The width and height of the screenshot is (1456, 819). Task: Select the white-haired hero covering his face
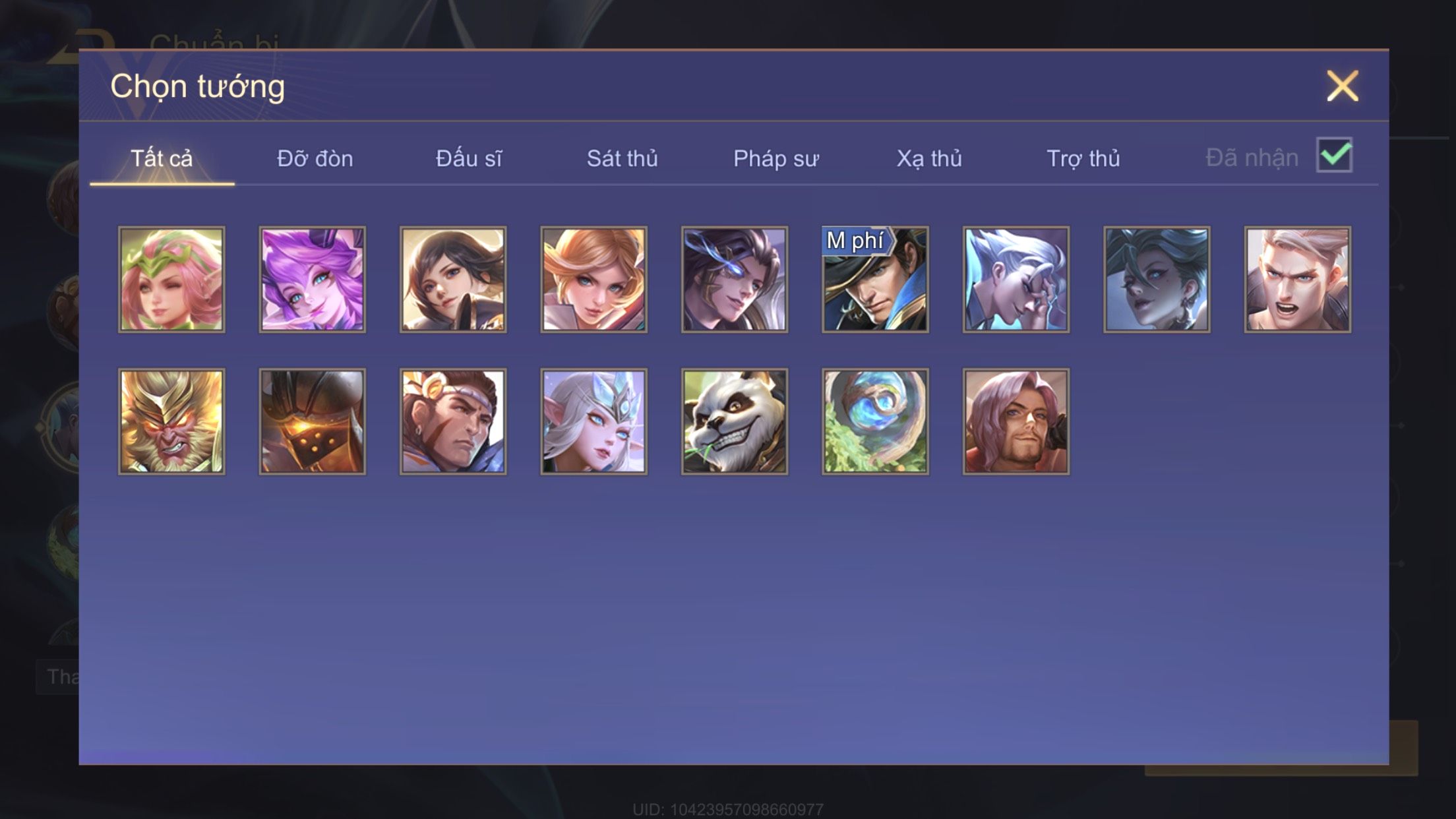click(x=1016, y=280)
